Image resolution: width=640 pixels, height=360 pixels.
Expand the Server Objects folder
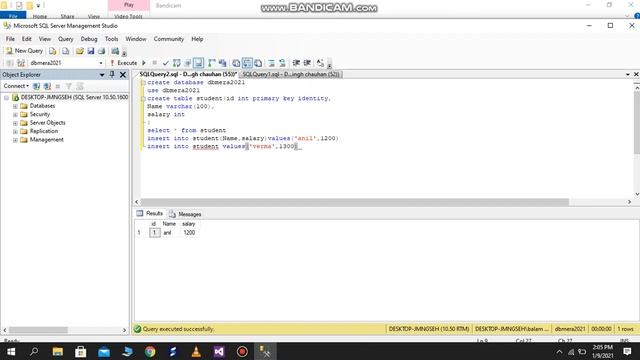click(x=15, y=123)
